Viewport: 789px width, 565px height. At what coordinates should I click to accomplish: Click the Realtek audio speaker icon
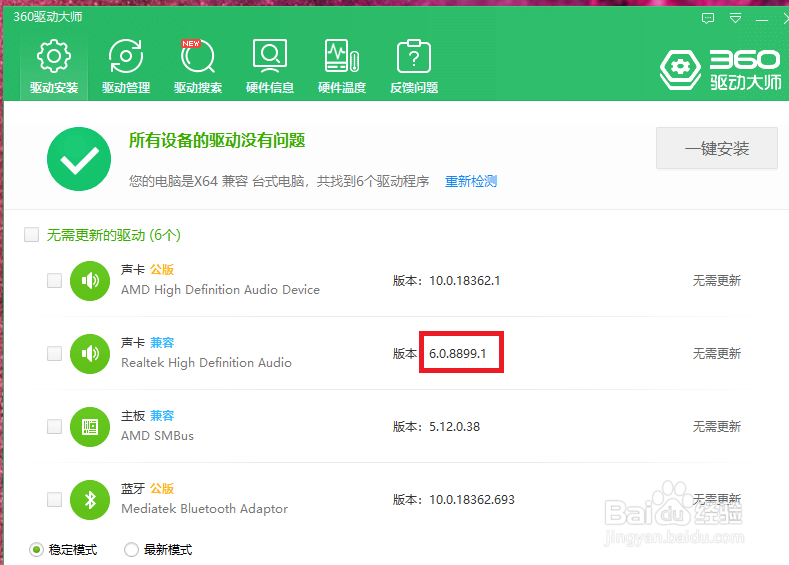90,354
